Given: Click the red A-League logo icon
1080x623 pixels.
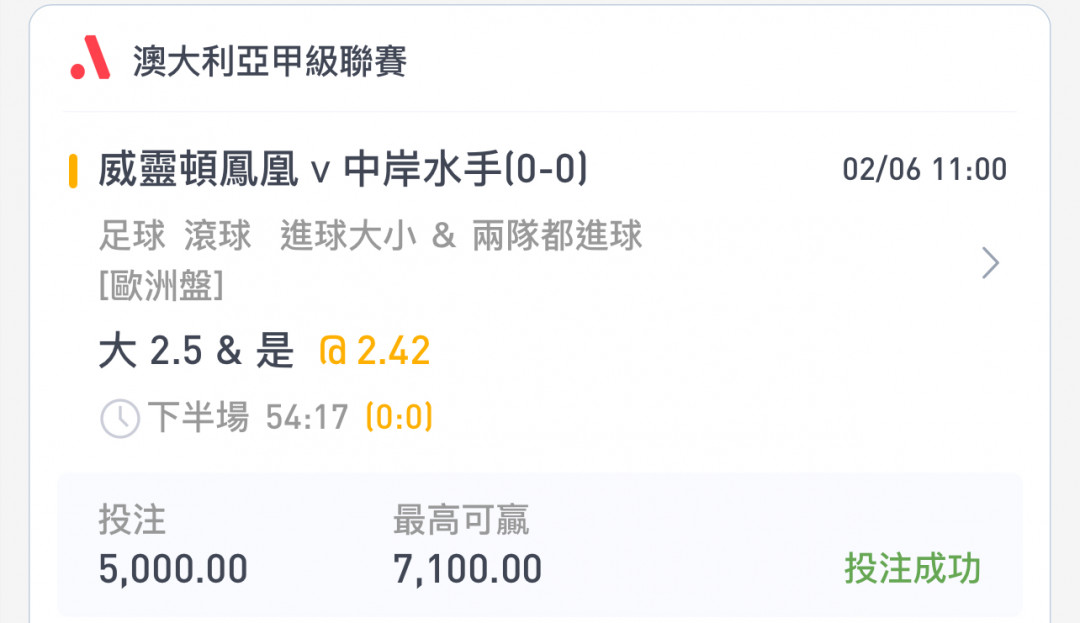Looking at the screenshot, I should (x=90, y=58).
